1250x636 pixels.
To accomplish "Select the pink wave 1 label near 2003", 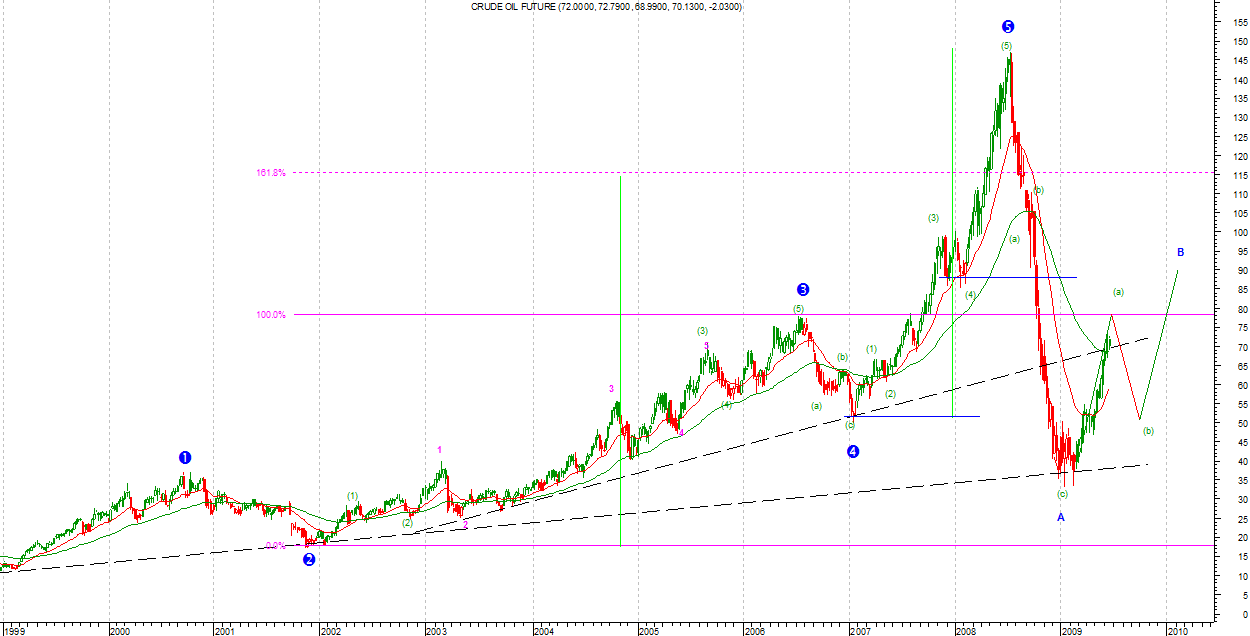I will click(439, 450).
